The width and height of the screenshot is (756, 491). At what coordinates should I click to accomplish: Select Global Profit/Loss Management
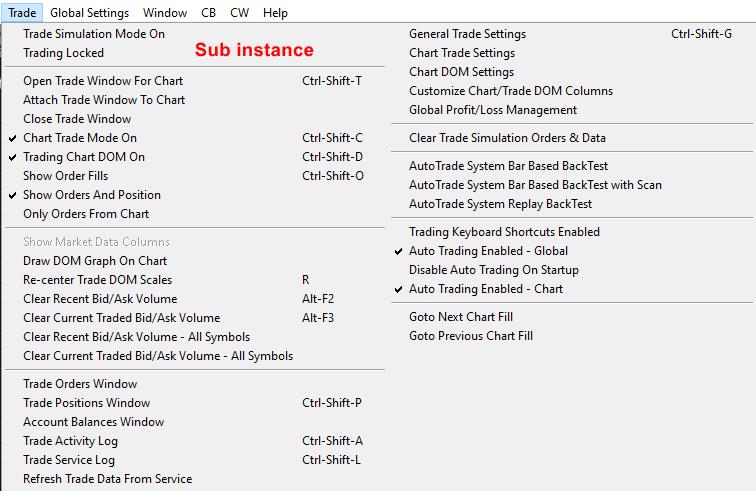493,110
